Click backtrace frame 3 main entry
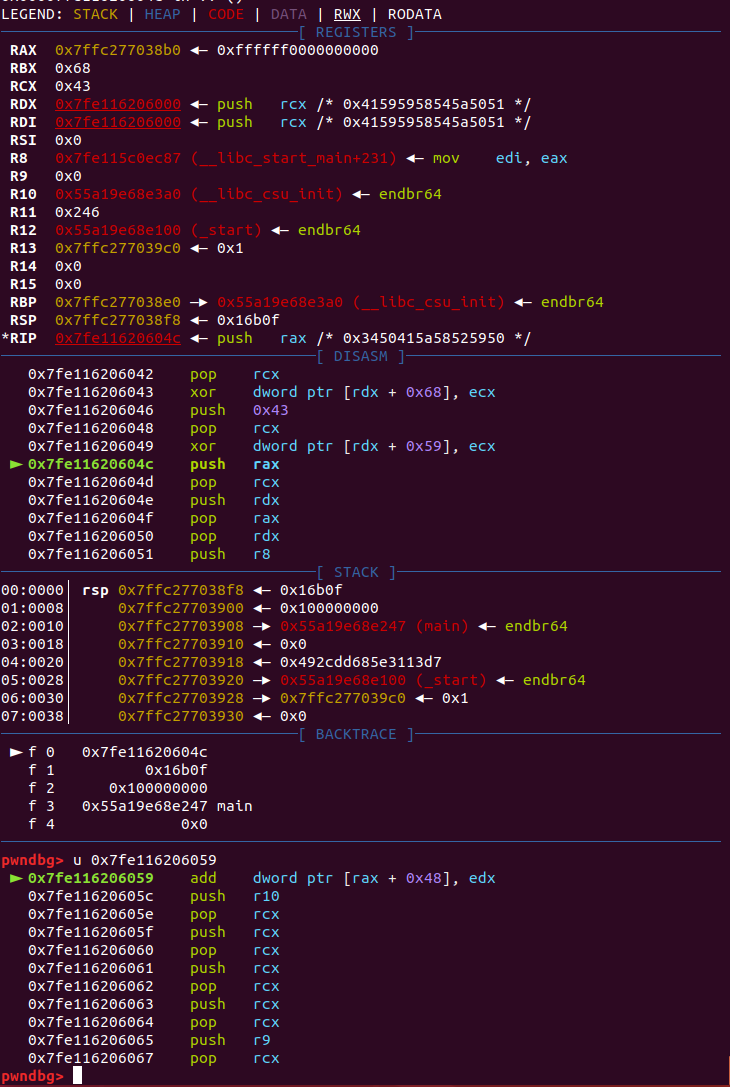 [167, 806]
